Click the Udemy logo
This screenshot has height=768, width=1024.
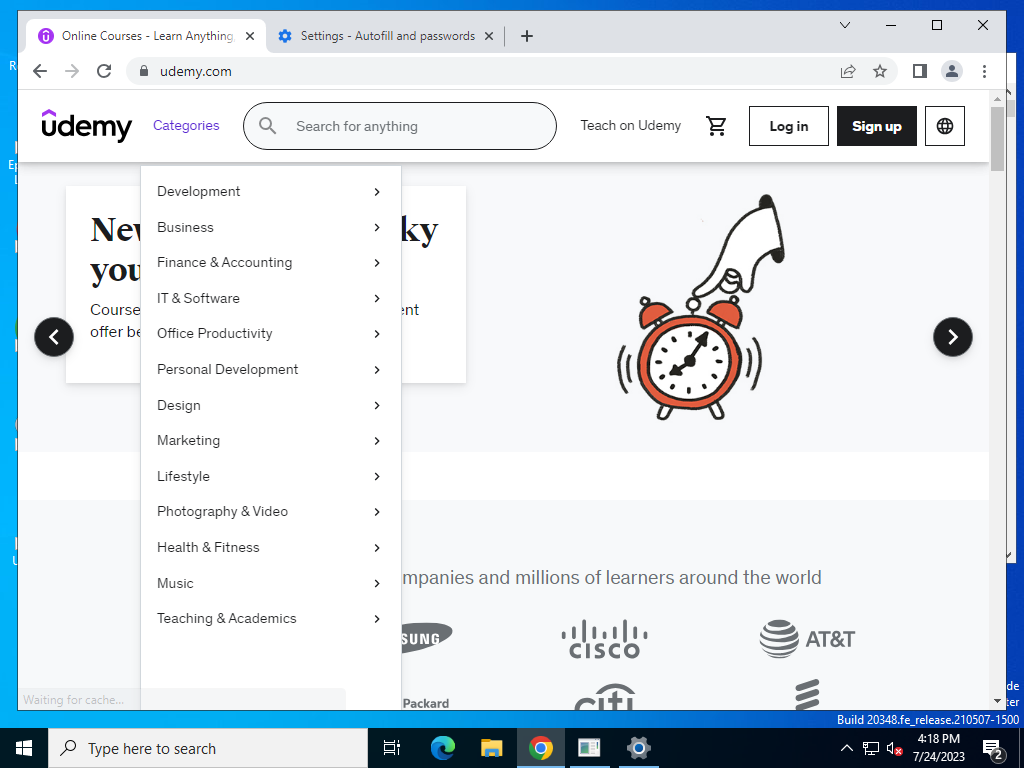point(87,125)
